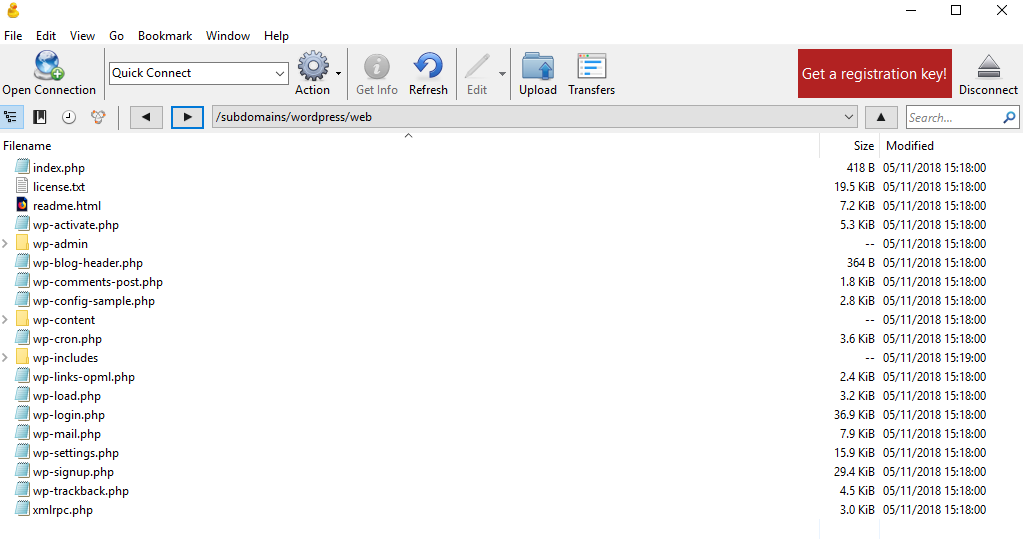Open the View menu
This screenshot has height=539, width=1023.
point(82,36)
